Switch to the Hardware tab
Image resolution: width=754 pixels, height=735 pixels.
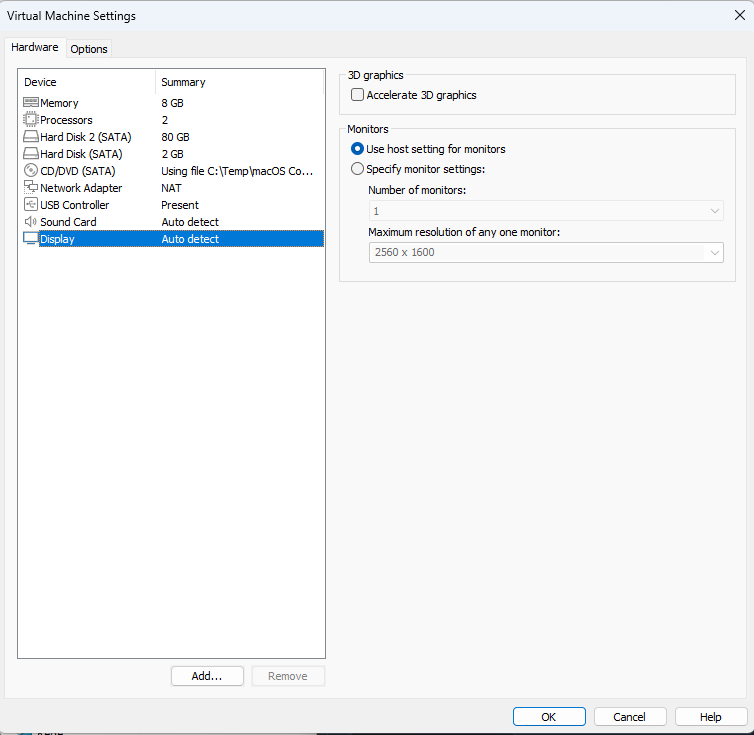coord(35,47)
